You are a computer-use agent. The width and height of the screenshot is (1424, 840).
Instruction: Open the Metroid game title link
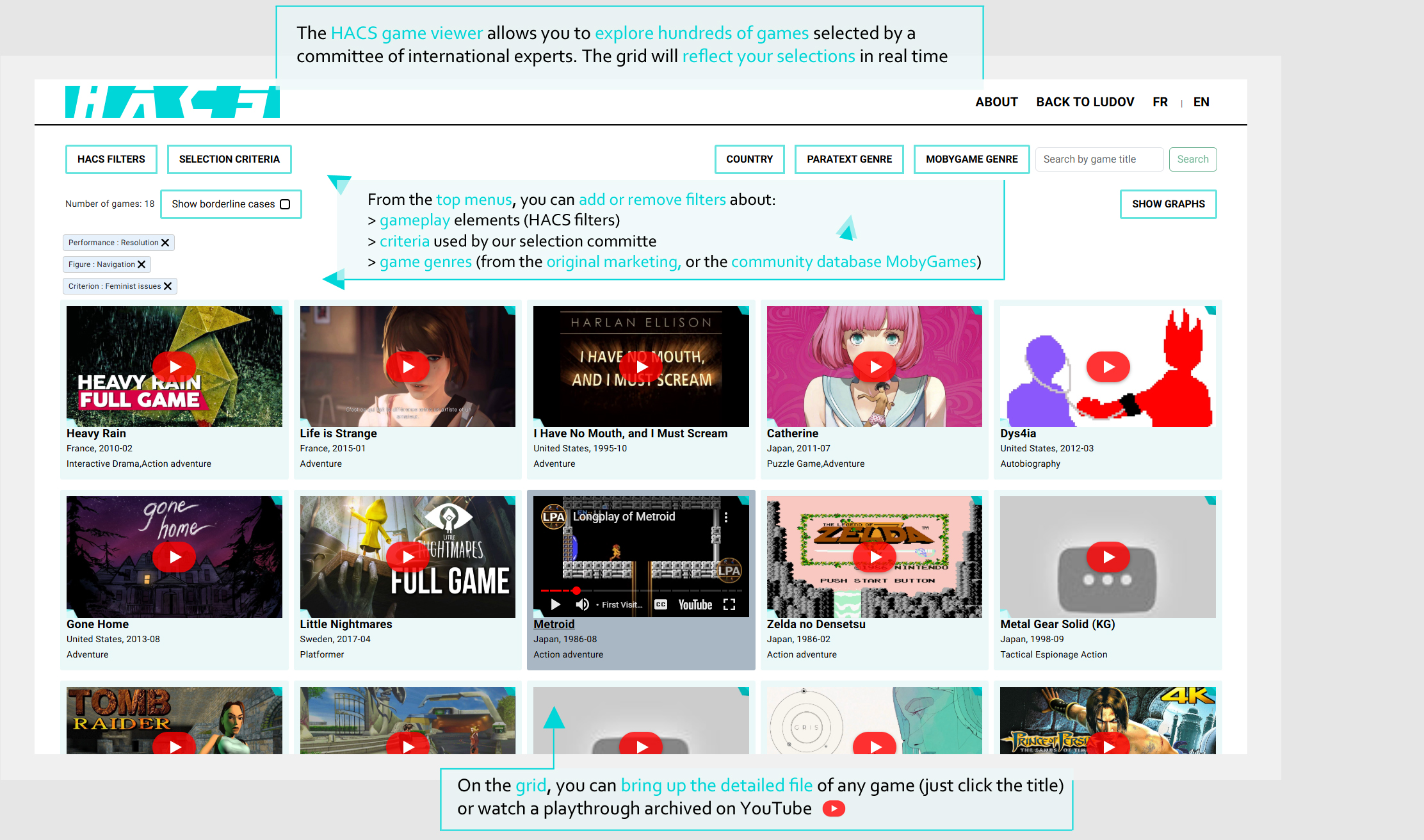point(554,624)
